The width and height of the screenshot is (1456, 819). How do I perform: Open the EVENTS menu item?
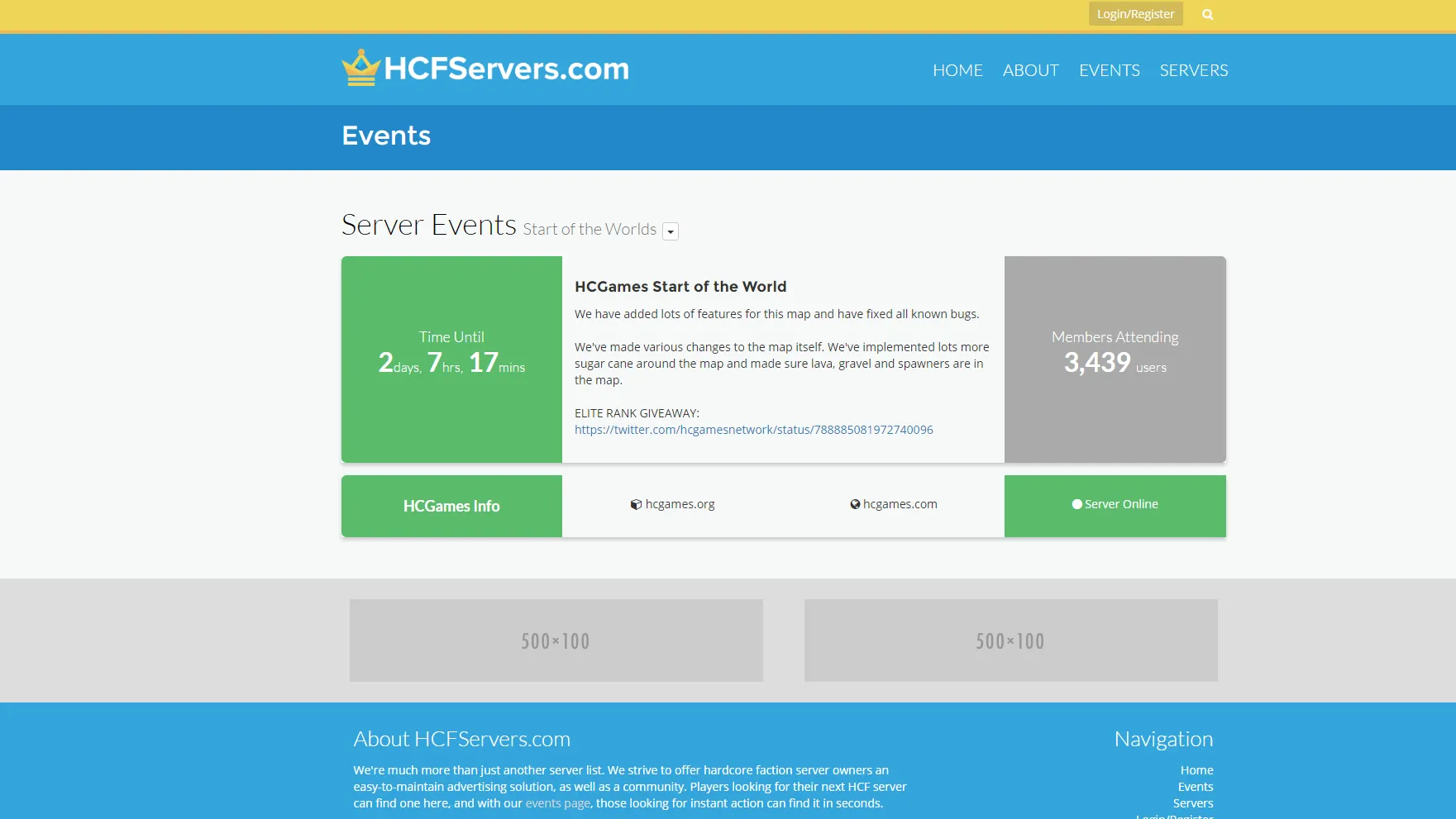click(1110, 70)
